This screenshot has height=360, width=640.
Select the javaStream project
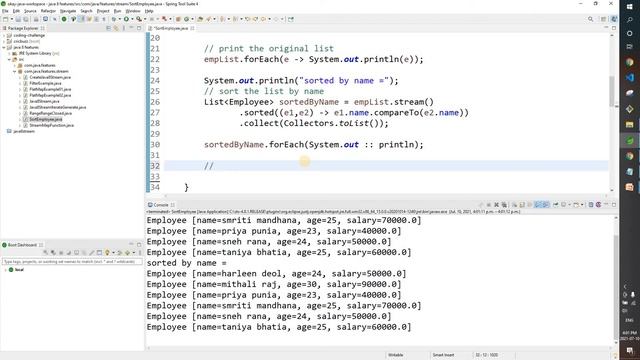(24, 131)
